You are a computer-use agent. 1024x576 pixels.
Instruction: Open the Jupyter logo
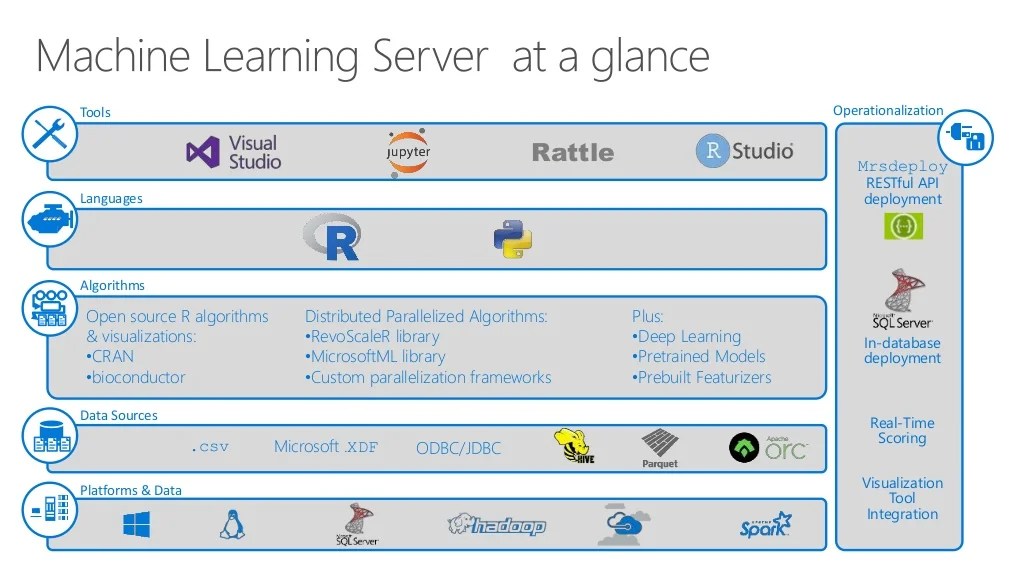coord(407,151)
